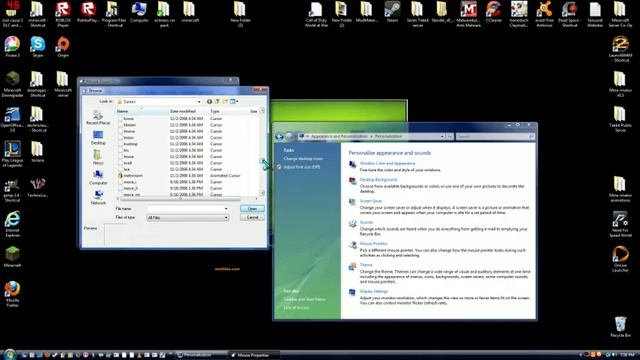Click the Back arrow in Personalization window
This screenshot has height=360, width=640.
[x=279, y=137]
